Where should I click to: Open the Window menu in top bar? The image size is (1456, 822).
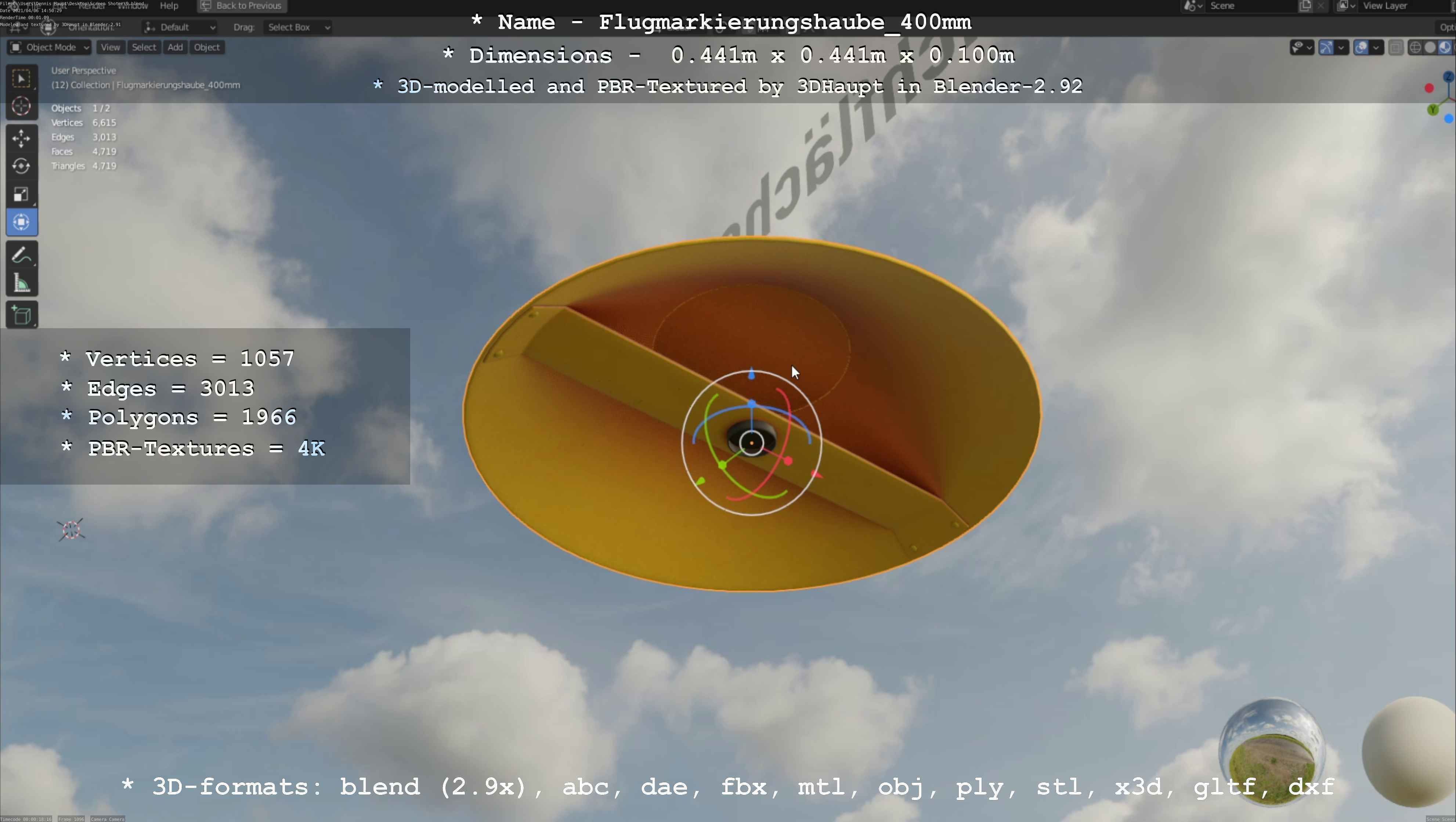pyautogui.click(x=132, y=6)
